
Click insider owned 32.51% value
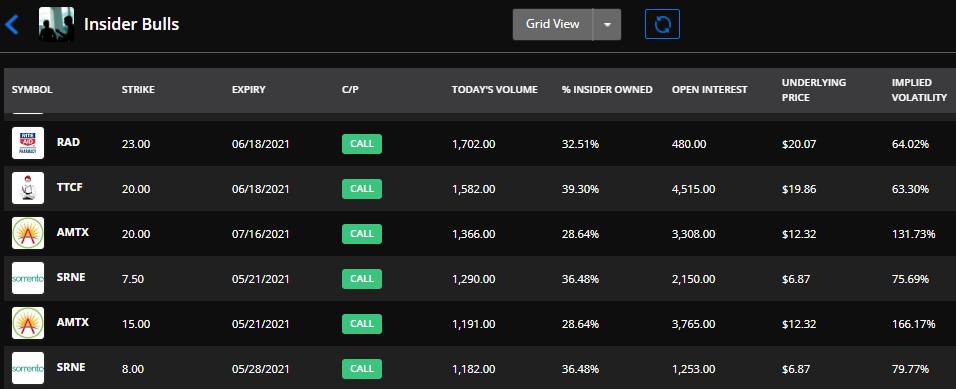pos(580,145)
